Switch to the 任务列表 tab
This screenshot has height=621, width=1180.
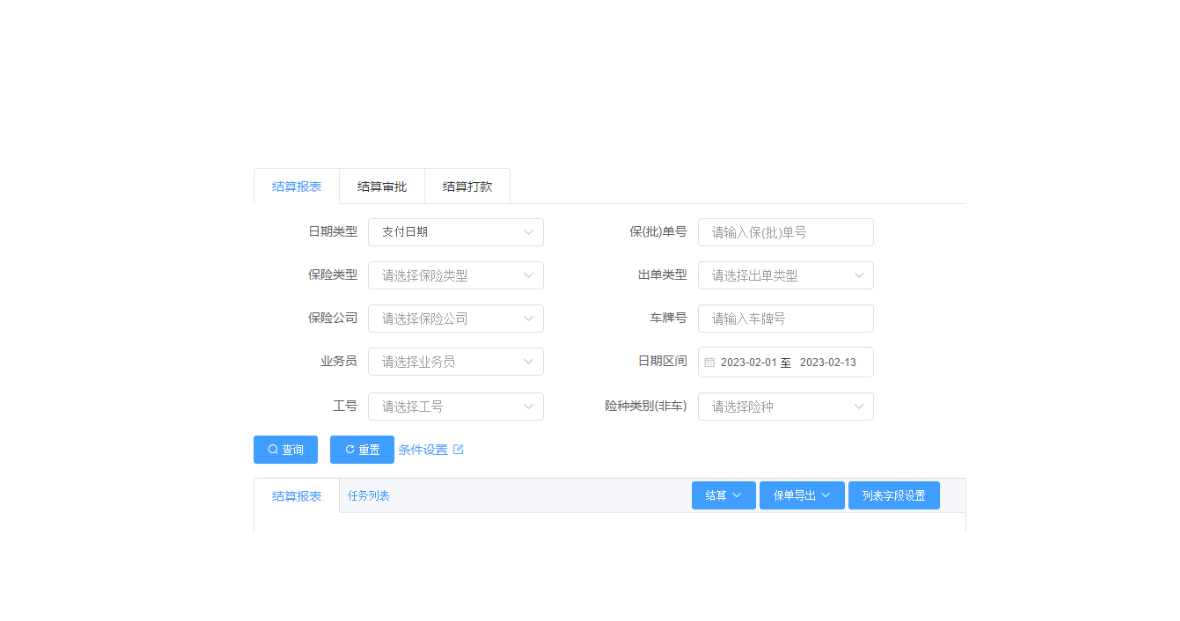pos(369,496)
